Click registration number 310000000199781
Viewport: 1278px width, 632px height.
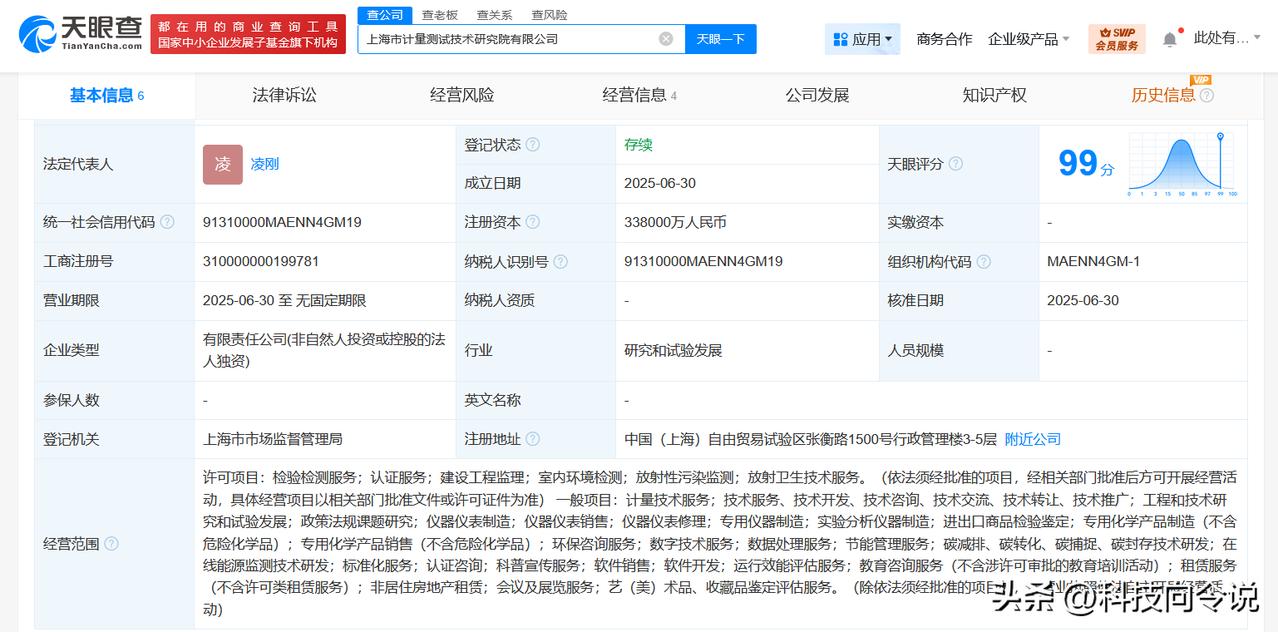pyautogui.click(x=261, y=261)
